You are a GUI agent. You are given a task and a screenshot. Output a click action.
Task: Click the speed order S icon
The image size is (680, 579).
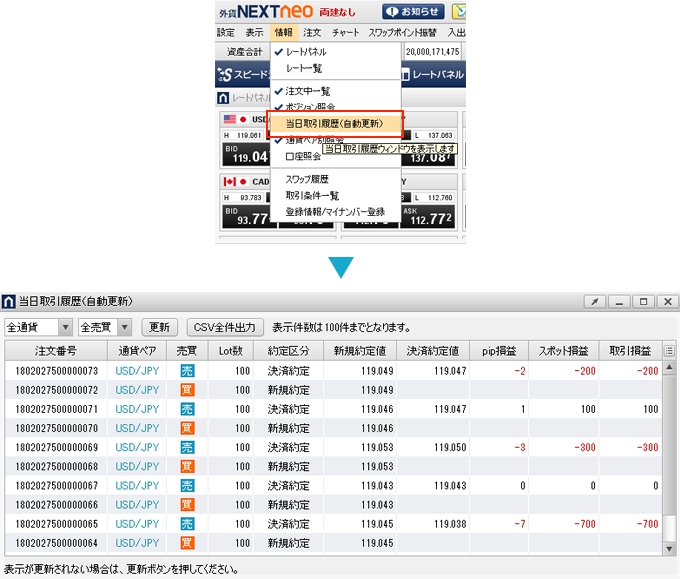coord(226,75)
